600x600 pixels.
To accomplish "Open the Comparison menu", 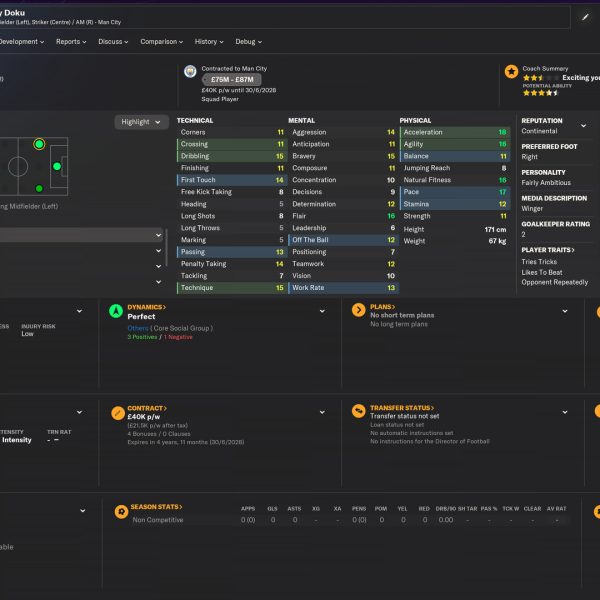I will click(x=161, y=42).
